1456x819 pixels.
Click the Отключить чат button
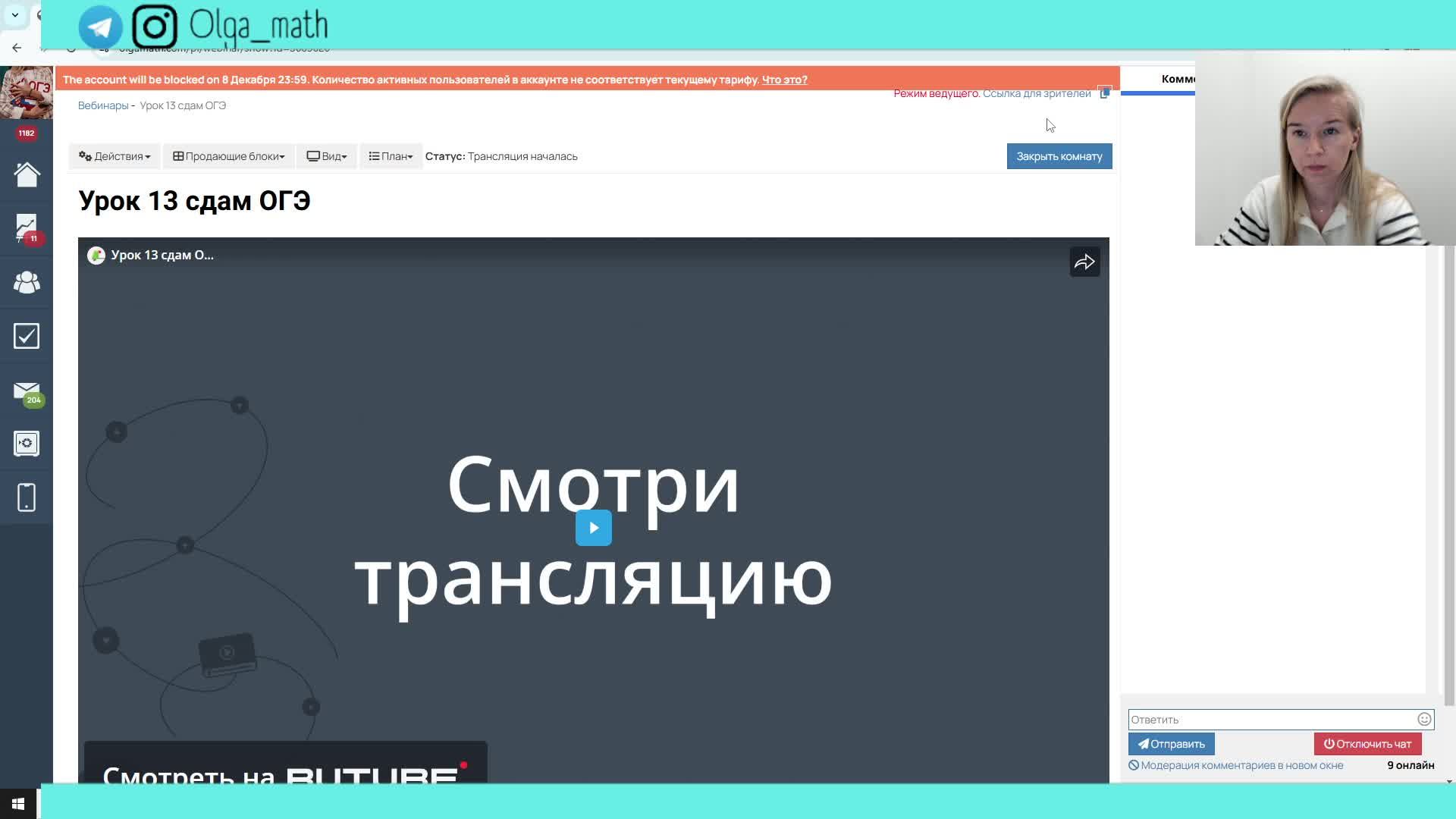click(1367, 744)
